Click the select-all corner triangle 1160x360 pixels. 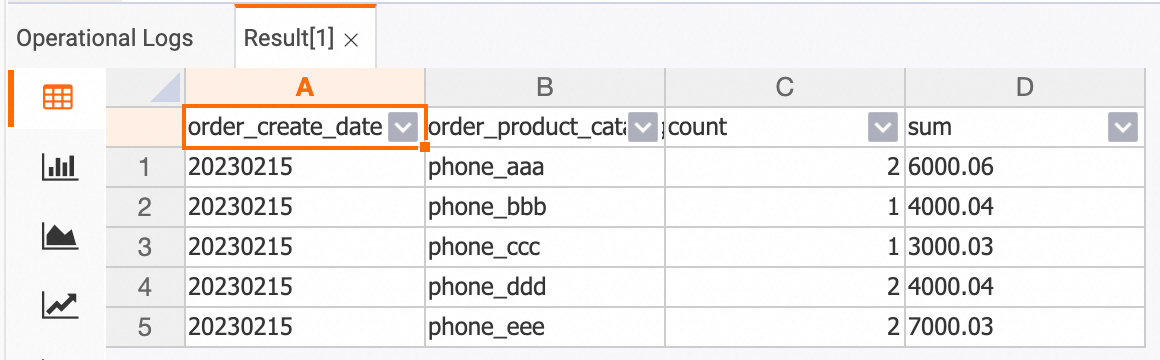pos(165,89)
